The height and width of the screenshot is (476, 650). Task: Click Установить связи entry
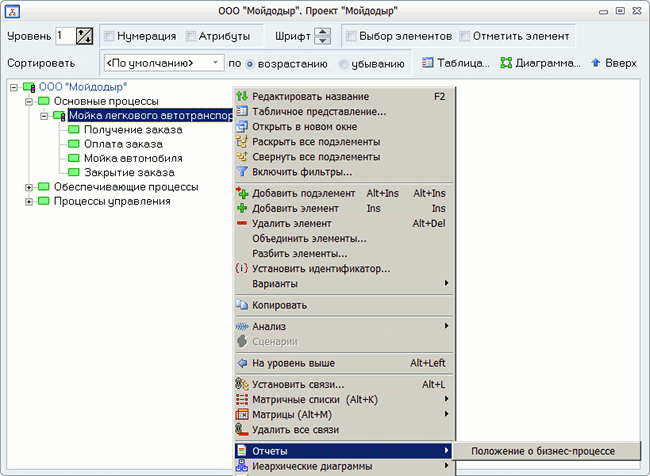(x=344, y=384)
